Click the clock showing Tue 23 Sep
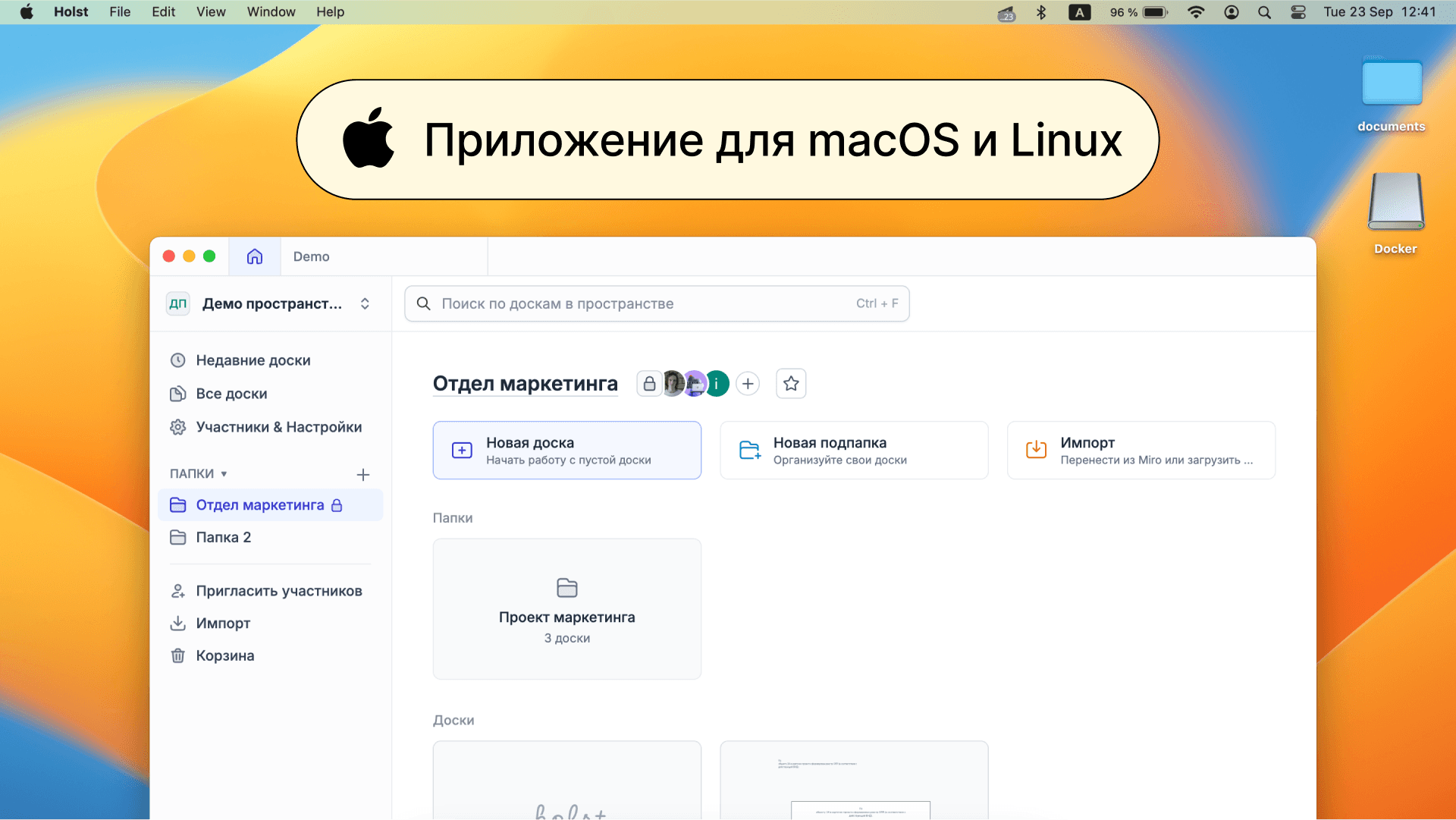 point(1379,12)
